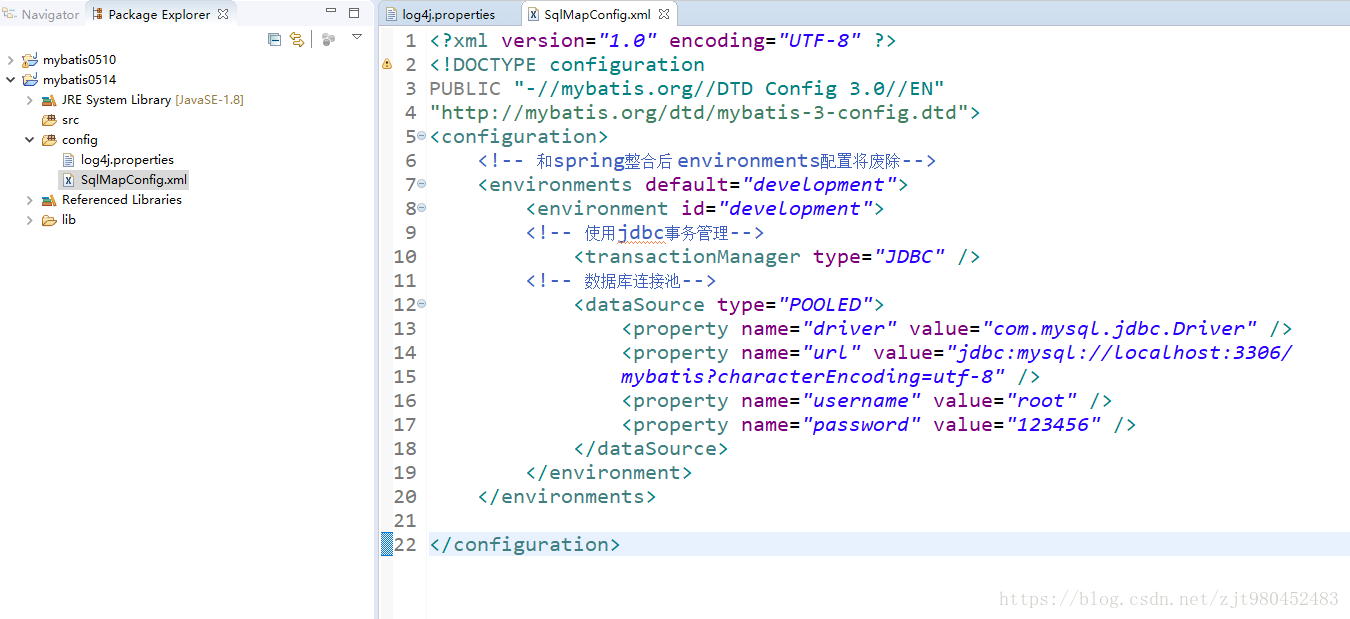Click the Referenced Libraries books icon
This screenshot has width=1350, height=619.
pyautogui.click(x=49, y=200)
